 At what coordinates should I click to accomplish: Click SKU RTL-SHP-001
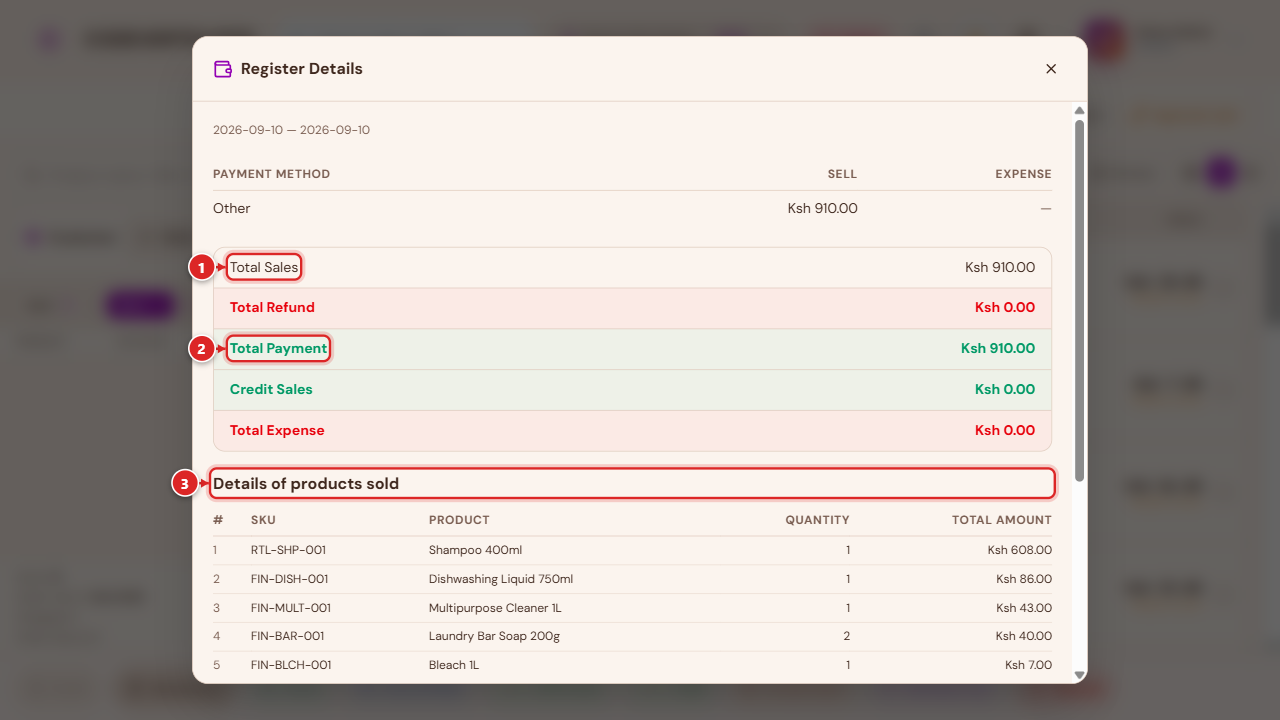click(x=288, y=550)
